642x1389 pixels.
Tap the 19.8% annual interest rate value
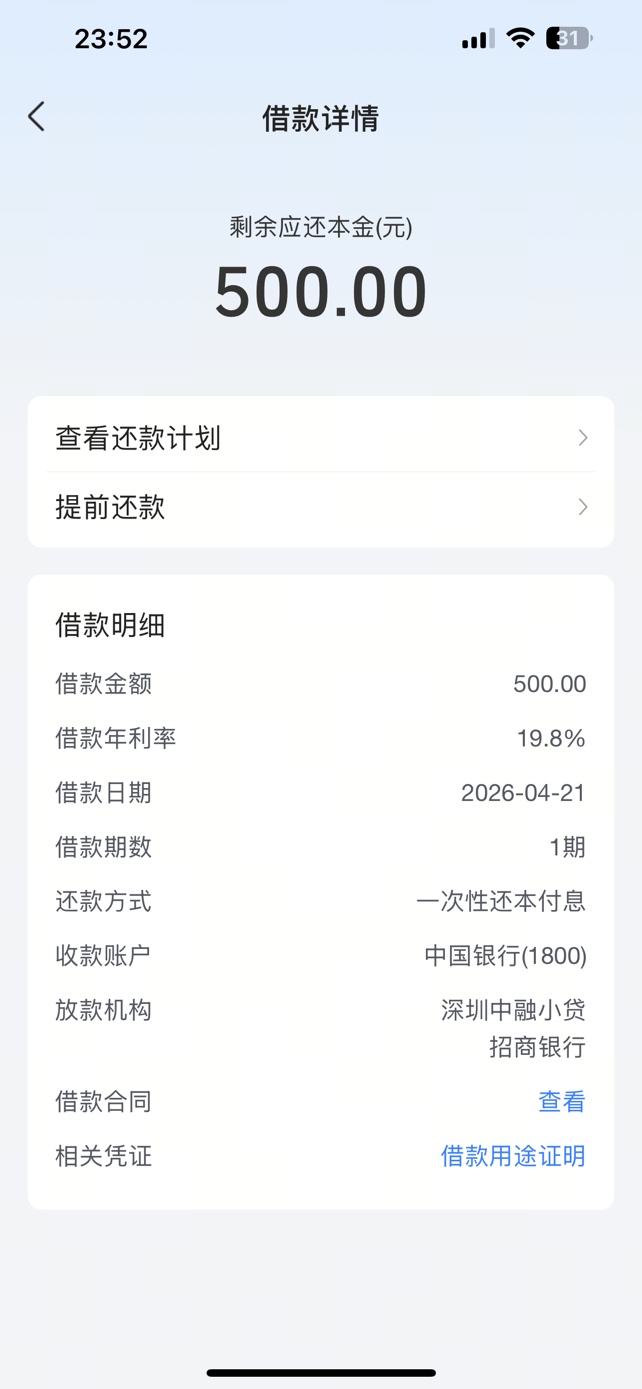(551, 739)
